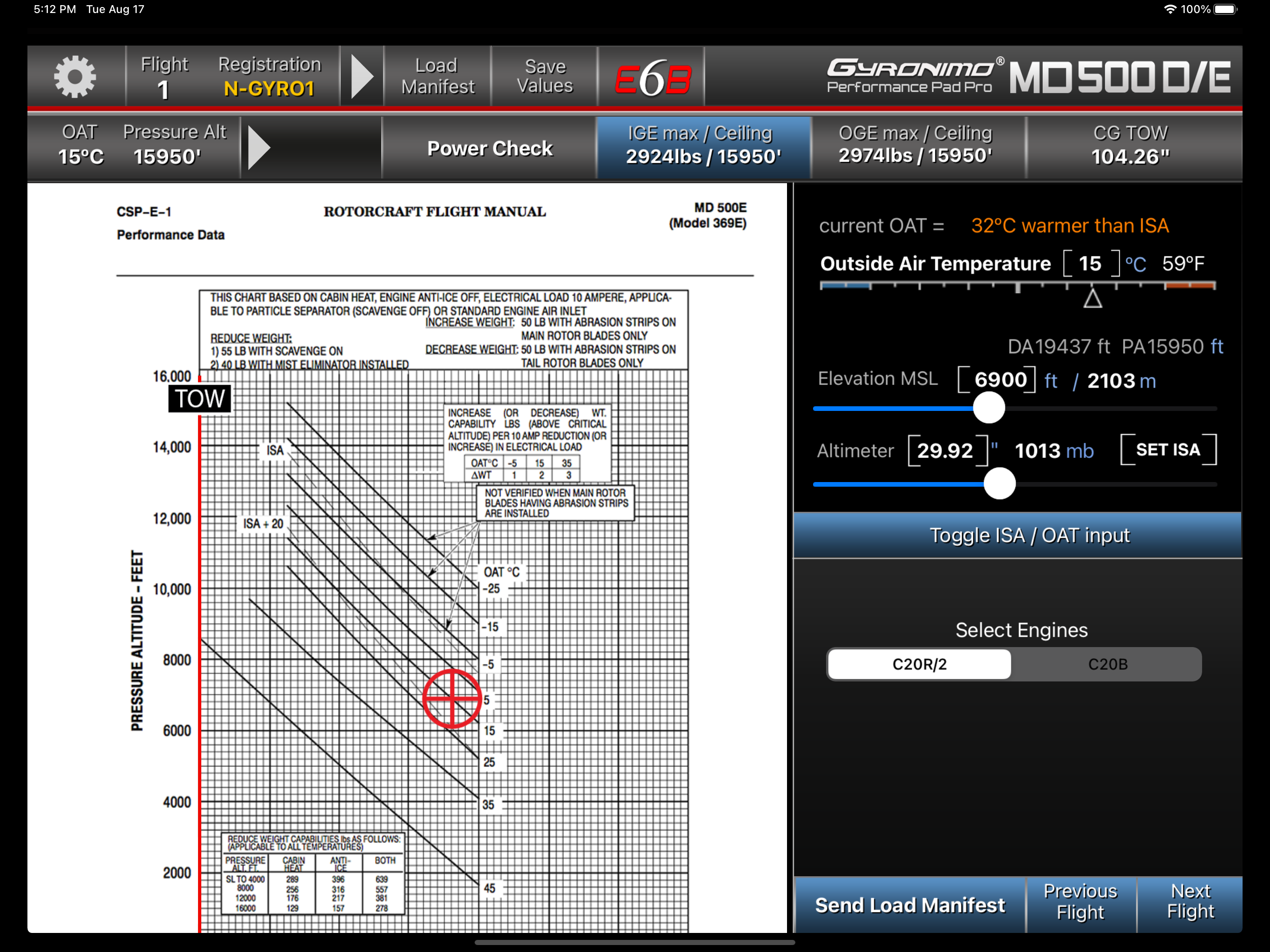The height and width of the screenshot is (952, 1270).
Task: Tap the Elevation MSL slider knob
Action: 989,408
